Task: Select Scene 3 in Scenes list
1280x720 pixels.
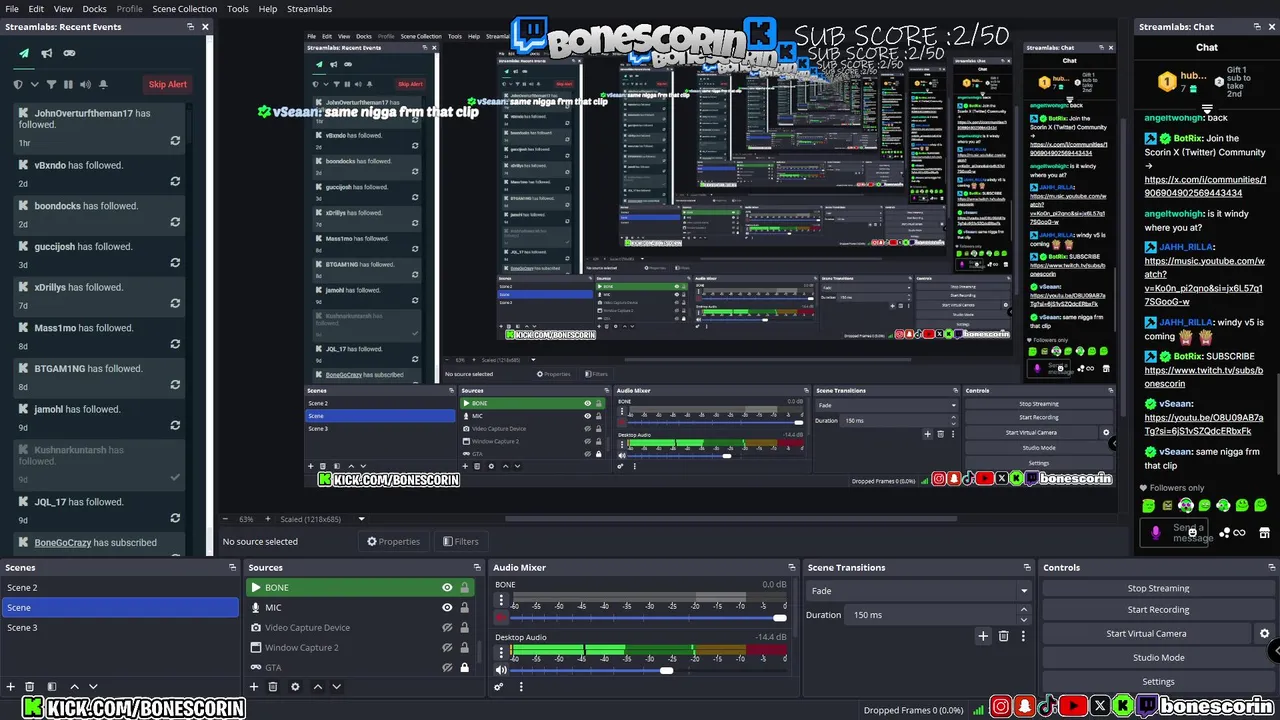Action: pyautogui.click(x=120, y=628)
